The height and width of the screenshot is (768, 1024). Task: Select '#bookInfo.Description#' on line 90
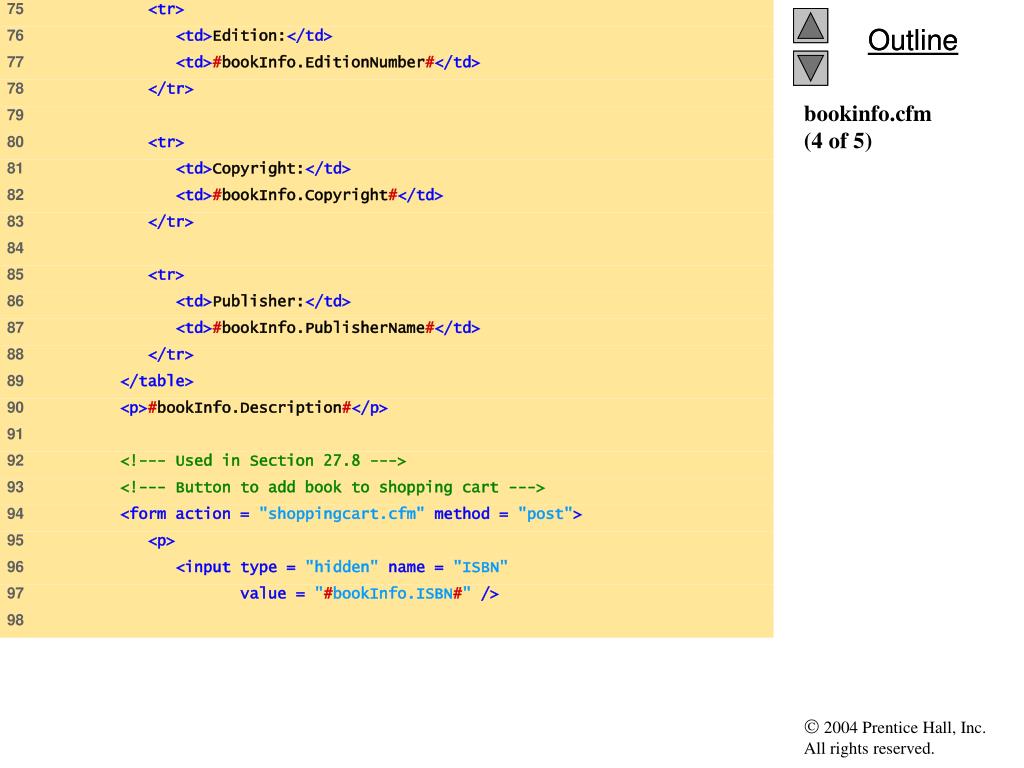249,408
